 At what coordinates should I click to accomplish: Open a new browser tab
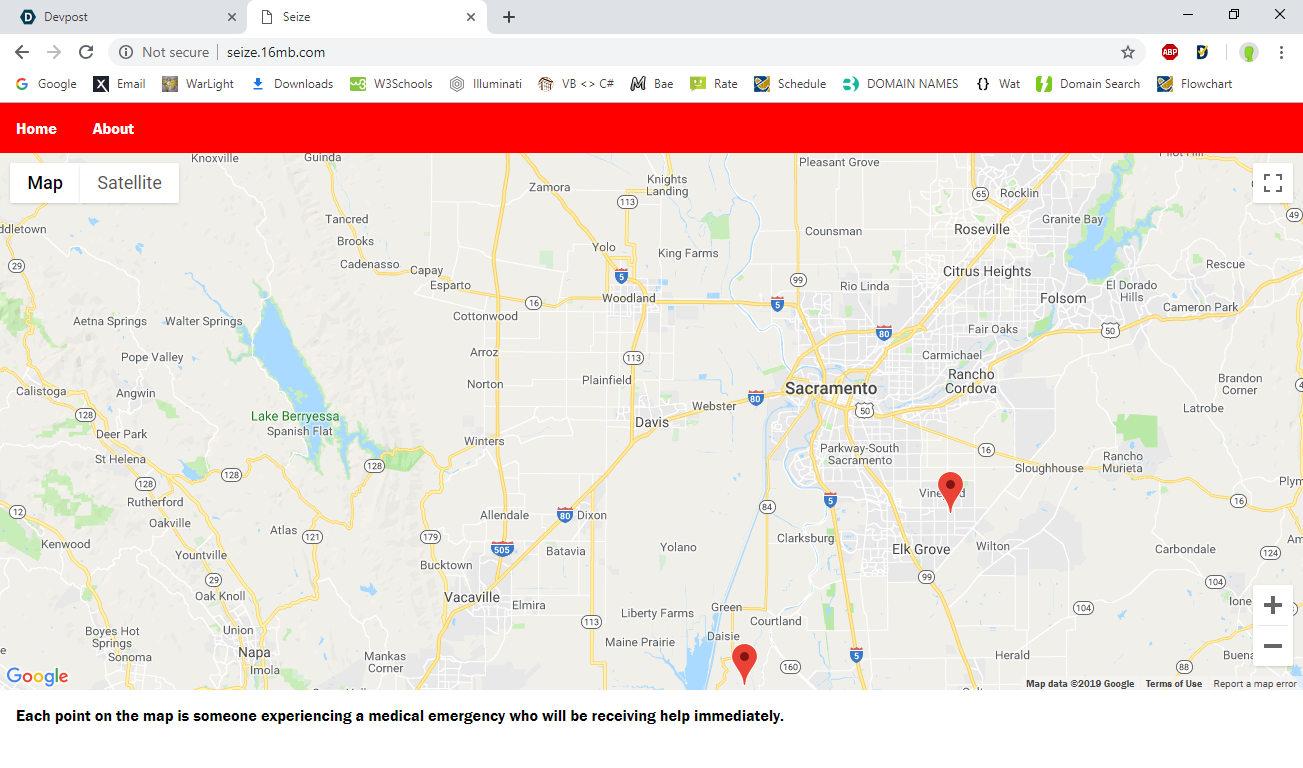[x=509, y=17]
